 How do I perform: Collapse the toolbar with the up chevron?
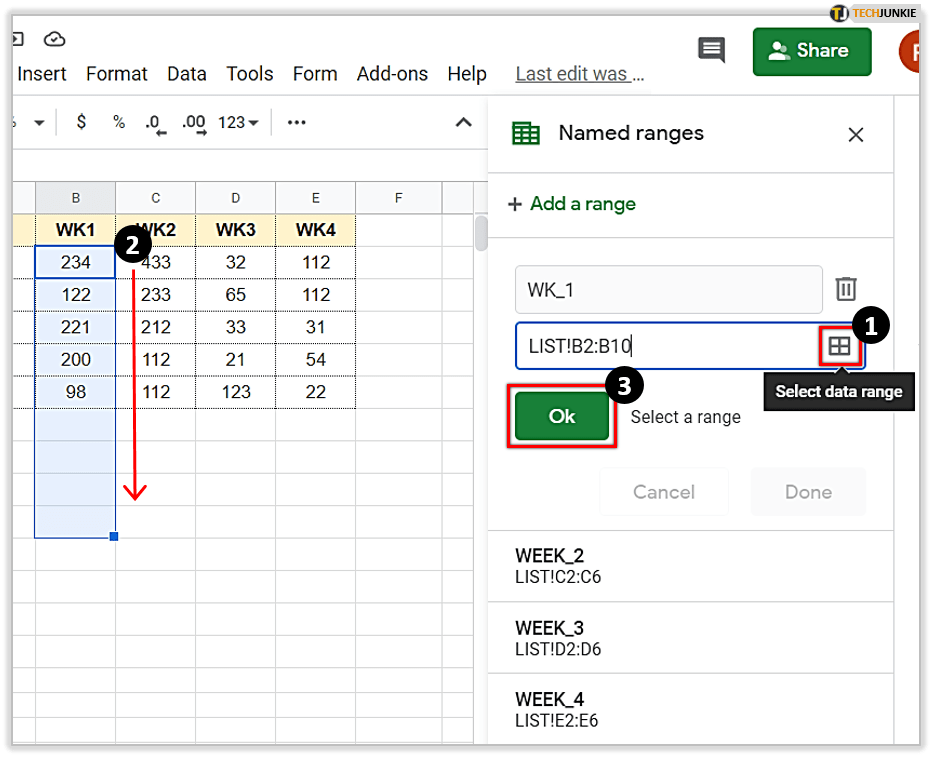463,122
